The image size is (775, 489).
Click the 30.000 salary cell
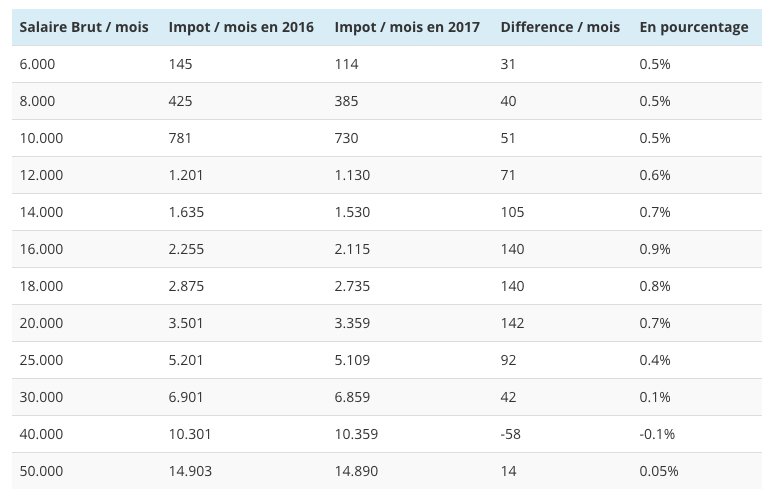41,397
